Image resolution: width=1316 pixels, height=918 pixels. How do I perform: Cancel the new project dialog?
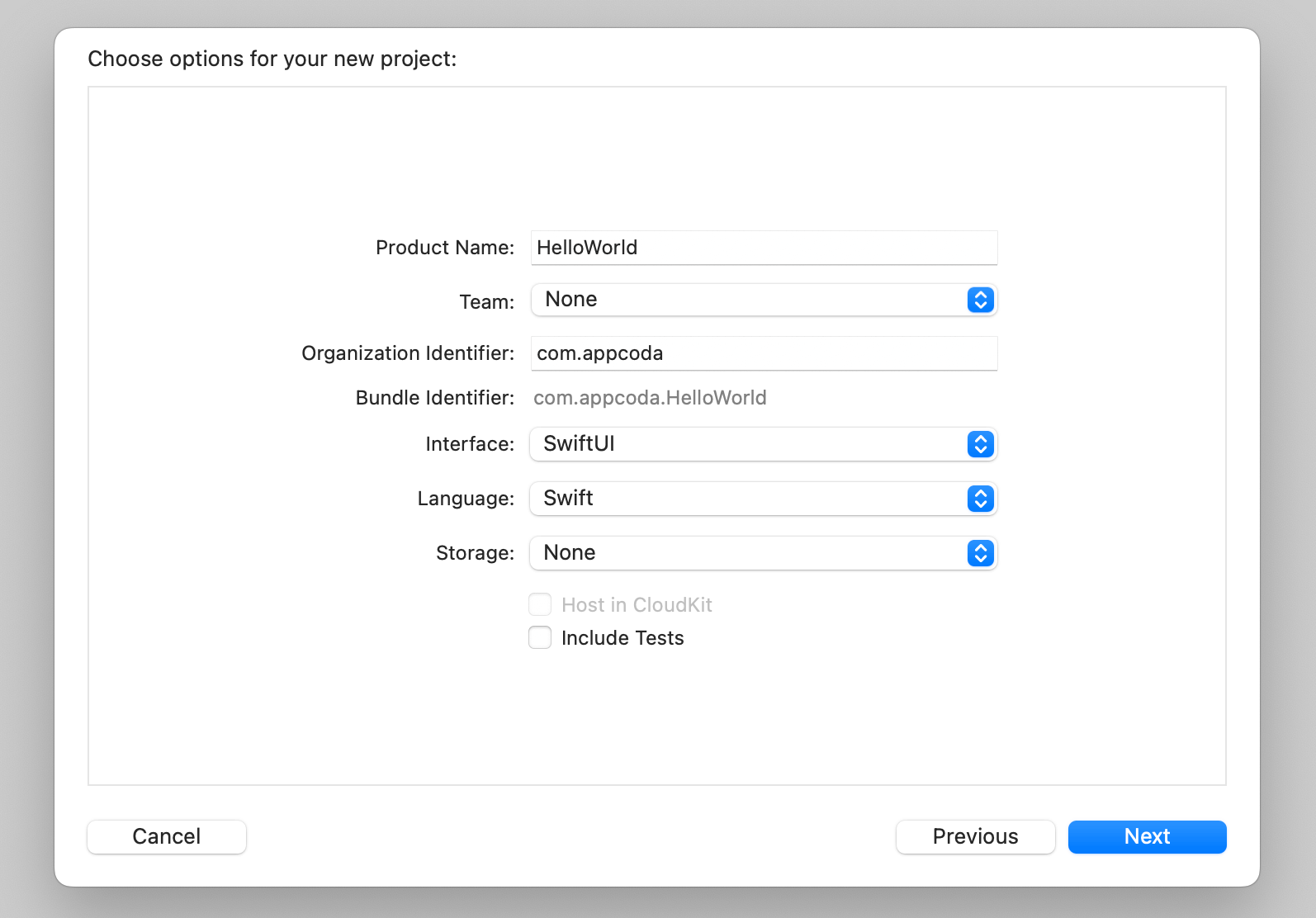(x=167, y=836)
